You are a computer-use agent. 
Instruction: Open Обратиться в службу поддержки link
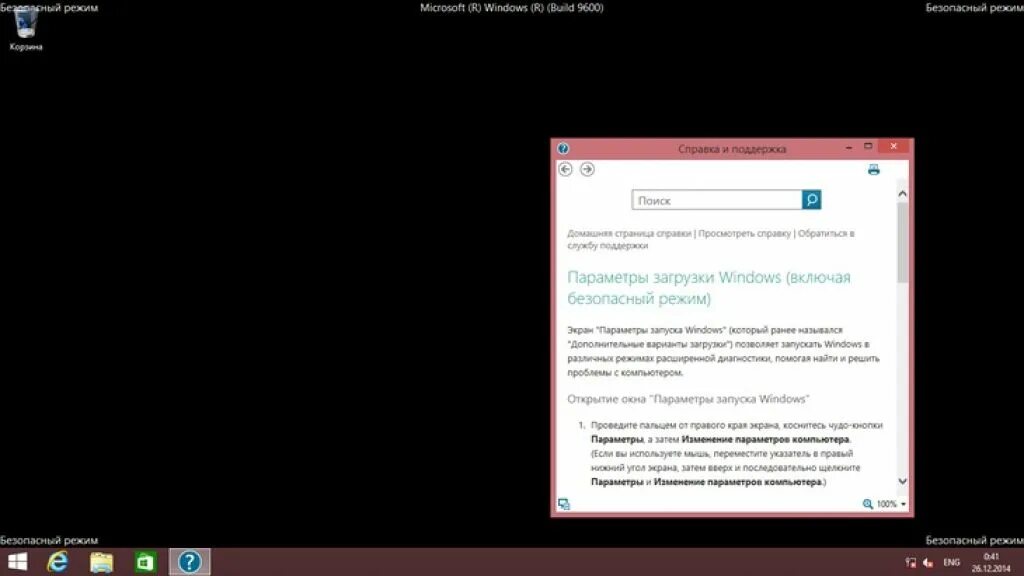click(711, 239)
